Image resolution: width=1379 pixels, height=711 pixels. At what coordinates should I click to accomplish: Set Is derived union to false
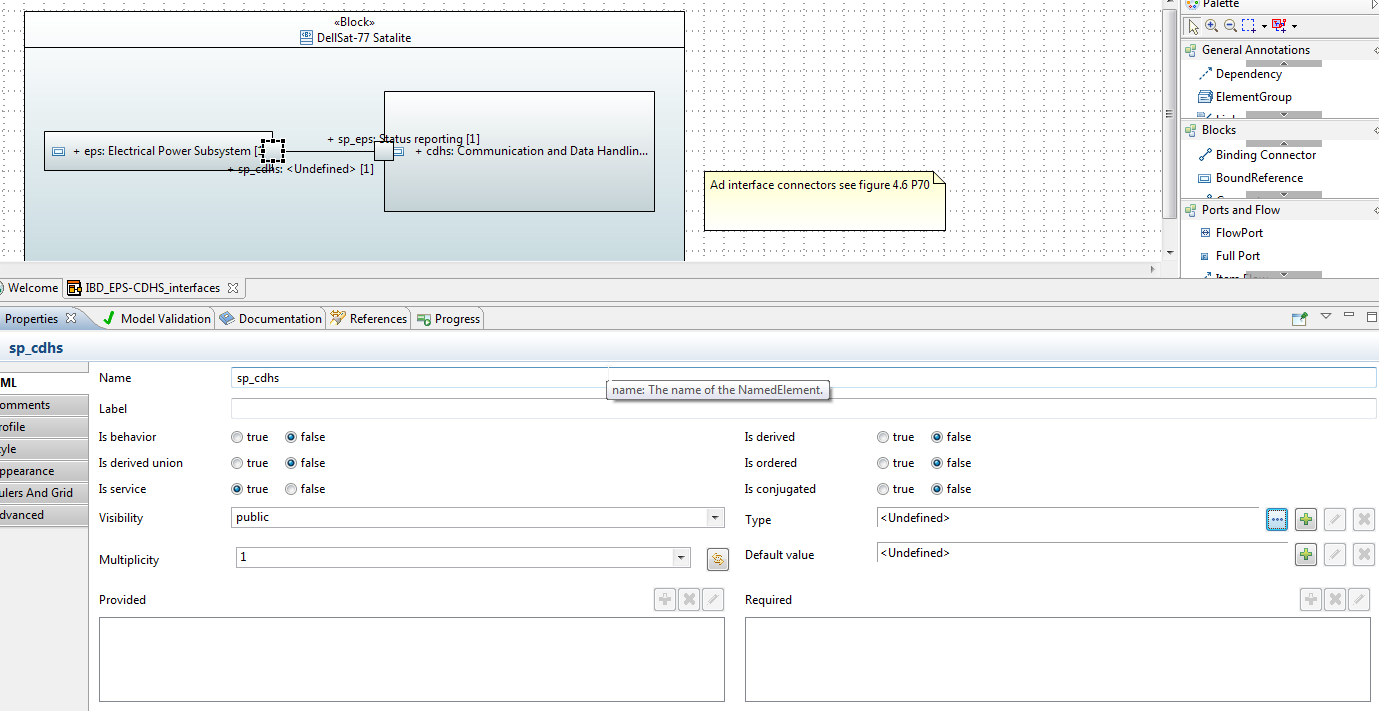point(291,463)
